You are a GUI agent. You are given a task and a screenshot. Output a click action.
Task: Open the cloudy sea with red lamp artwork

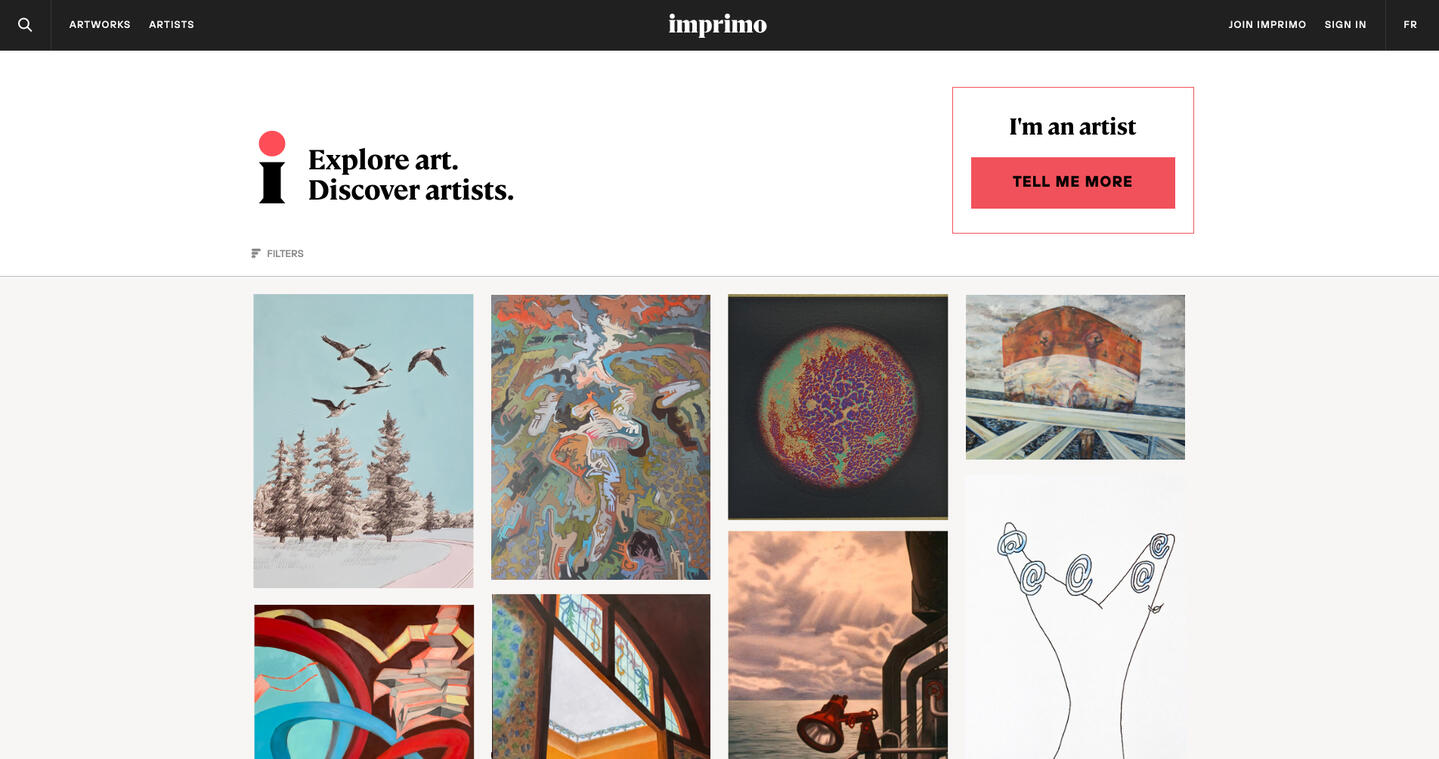coord(838,645)
